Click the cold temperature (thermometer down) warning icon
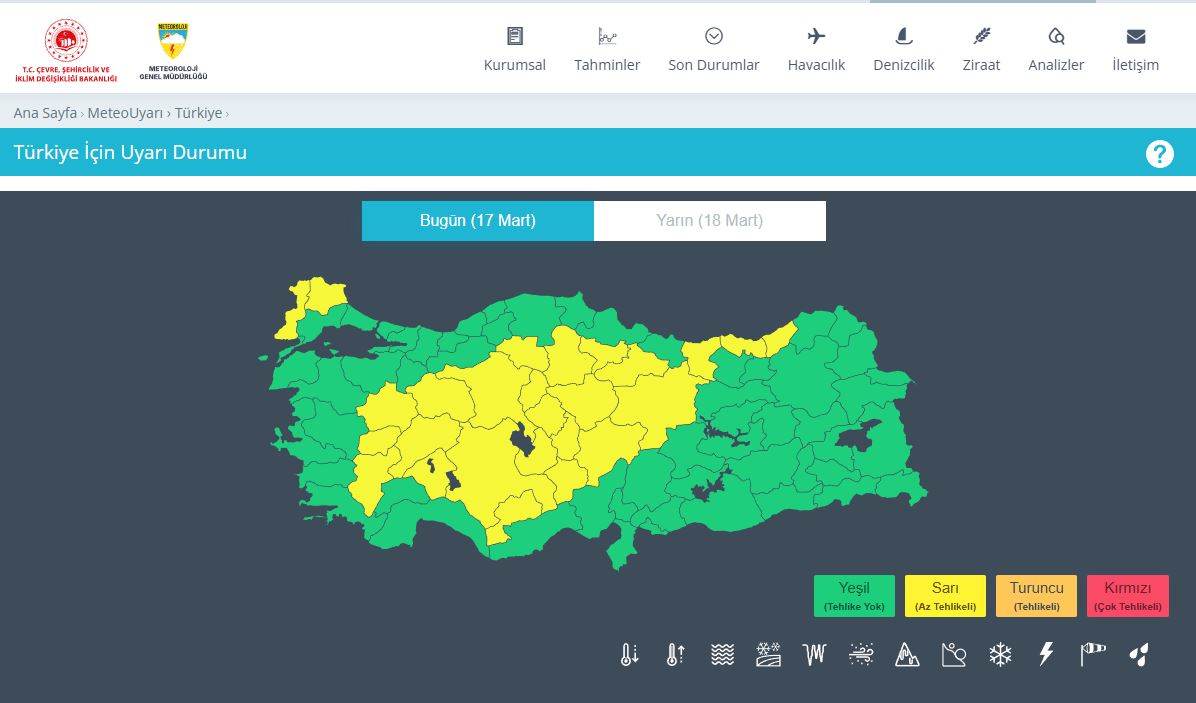1196x703 pixels. 629,655
